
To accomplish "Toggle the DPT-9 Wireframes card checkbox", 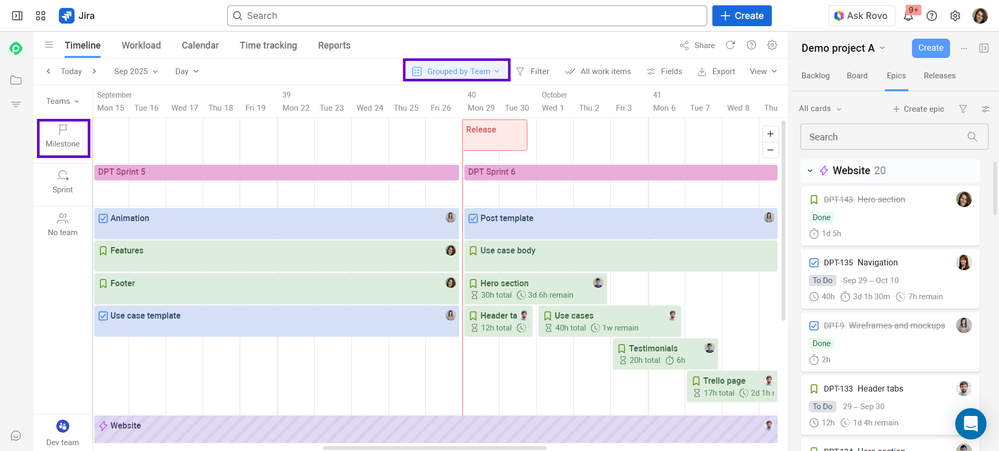I will pos(814,326).
